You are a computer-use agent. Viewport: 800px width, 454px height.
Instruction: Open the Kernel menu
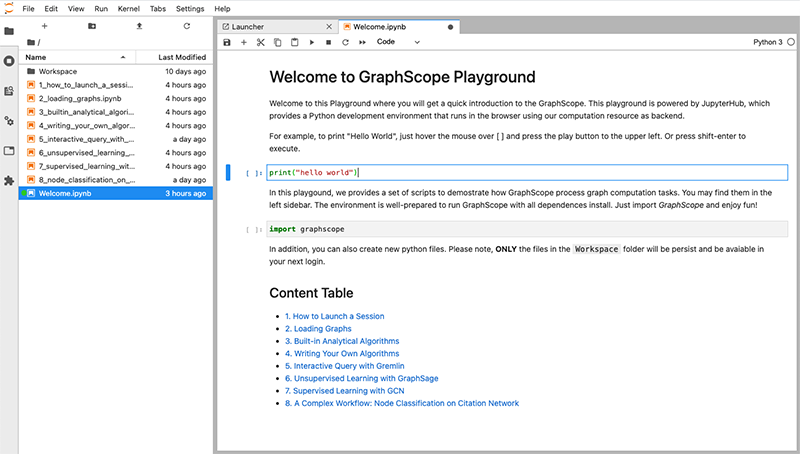point(128,8)
